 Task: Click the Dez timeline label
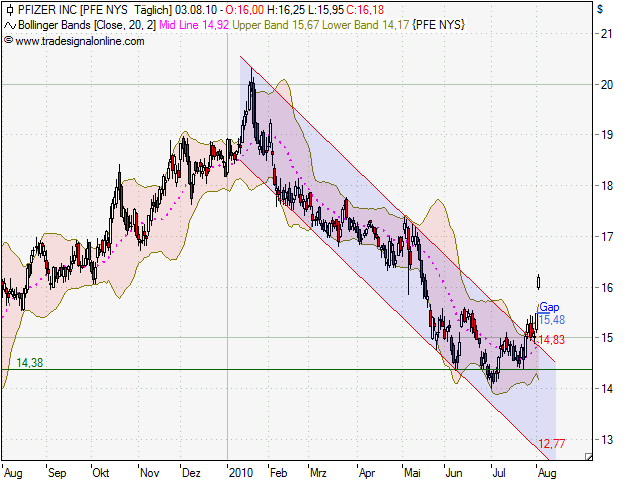click(191, 473)
